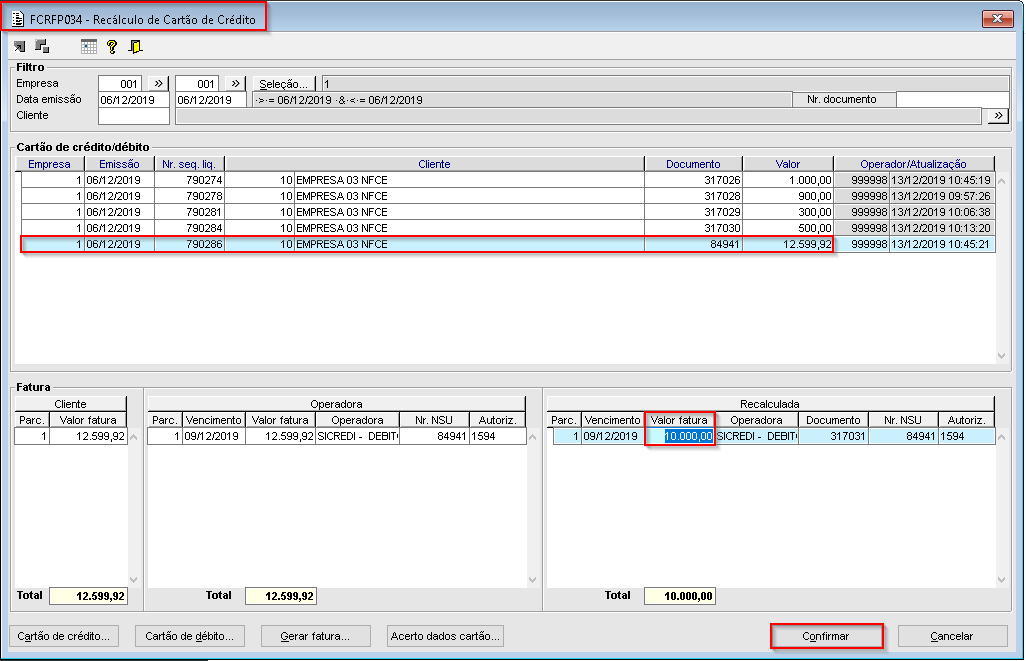Expand second Empresa lookup arrow button
The image size is (1026, 661).
click(235, 84)
